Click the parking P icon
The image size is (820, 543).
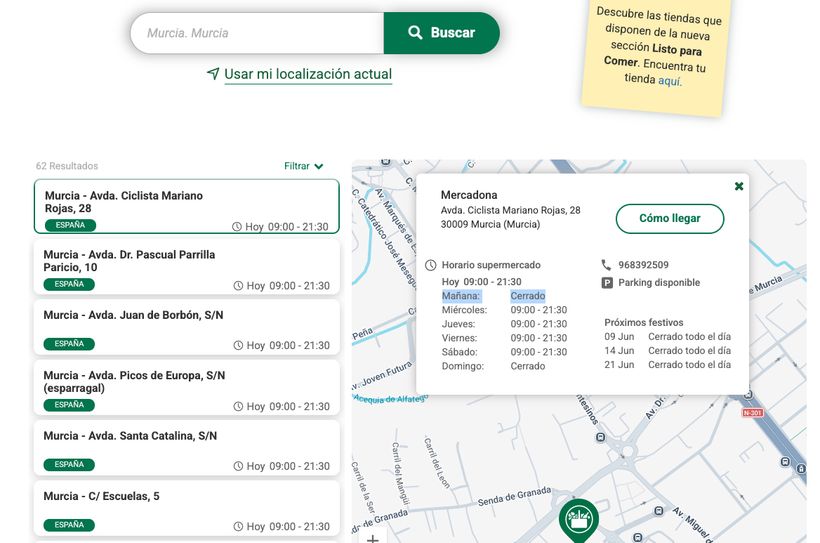pos(607,283)
